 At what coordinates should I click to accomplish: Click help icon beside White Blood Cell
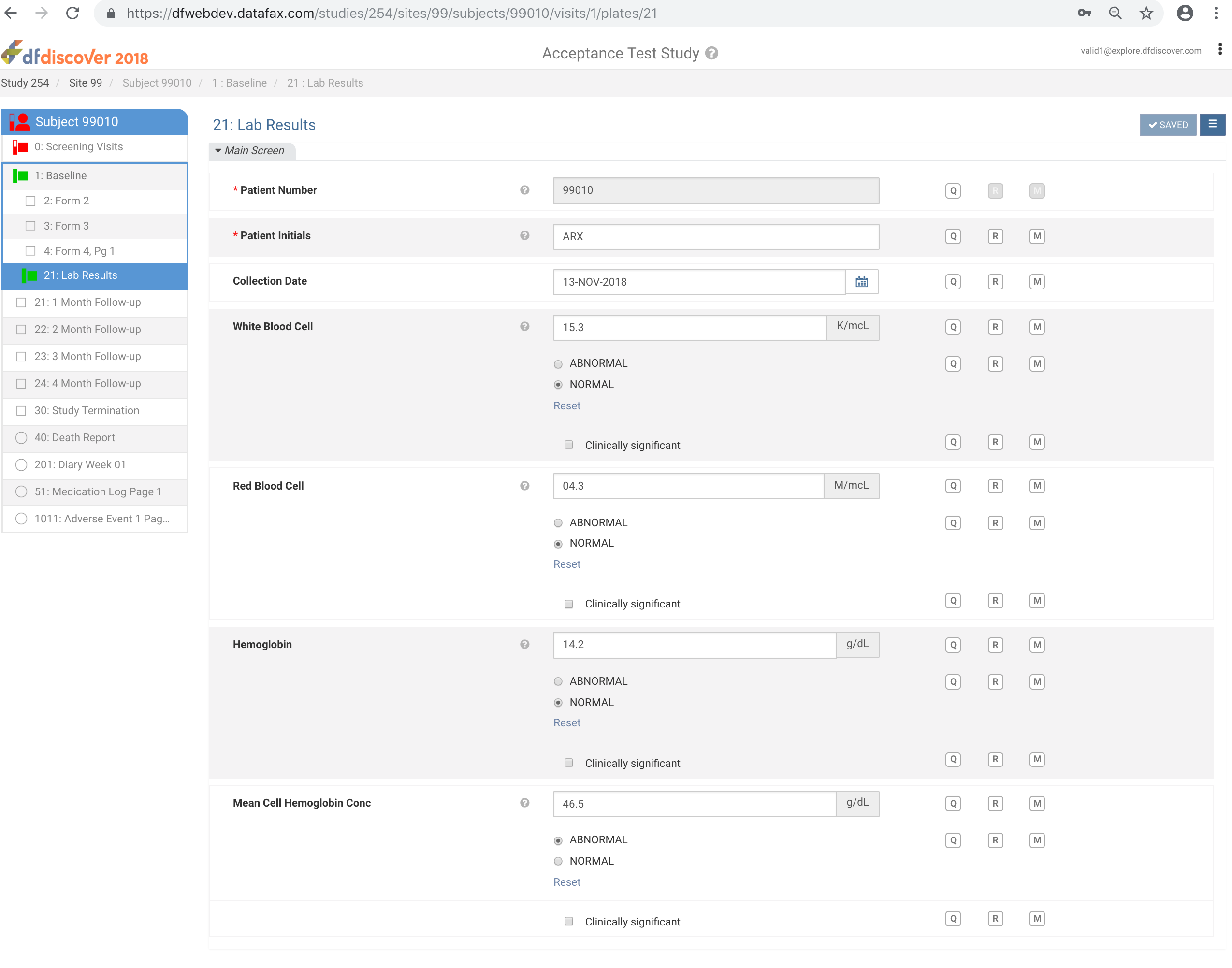[x=524, y=326]
